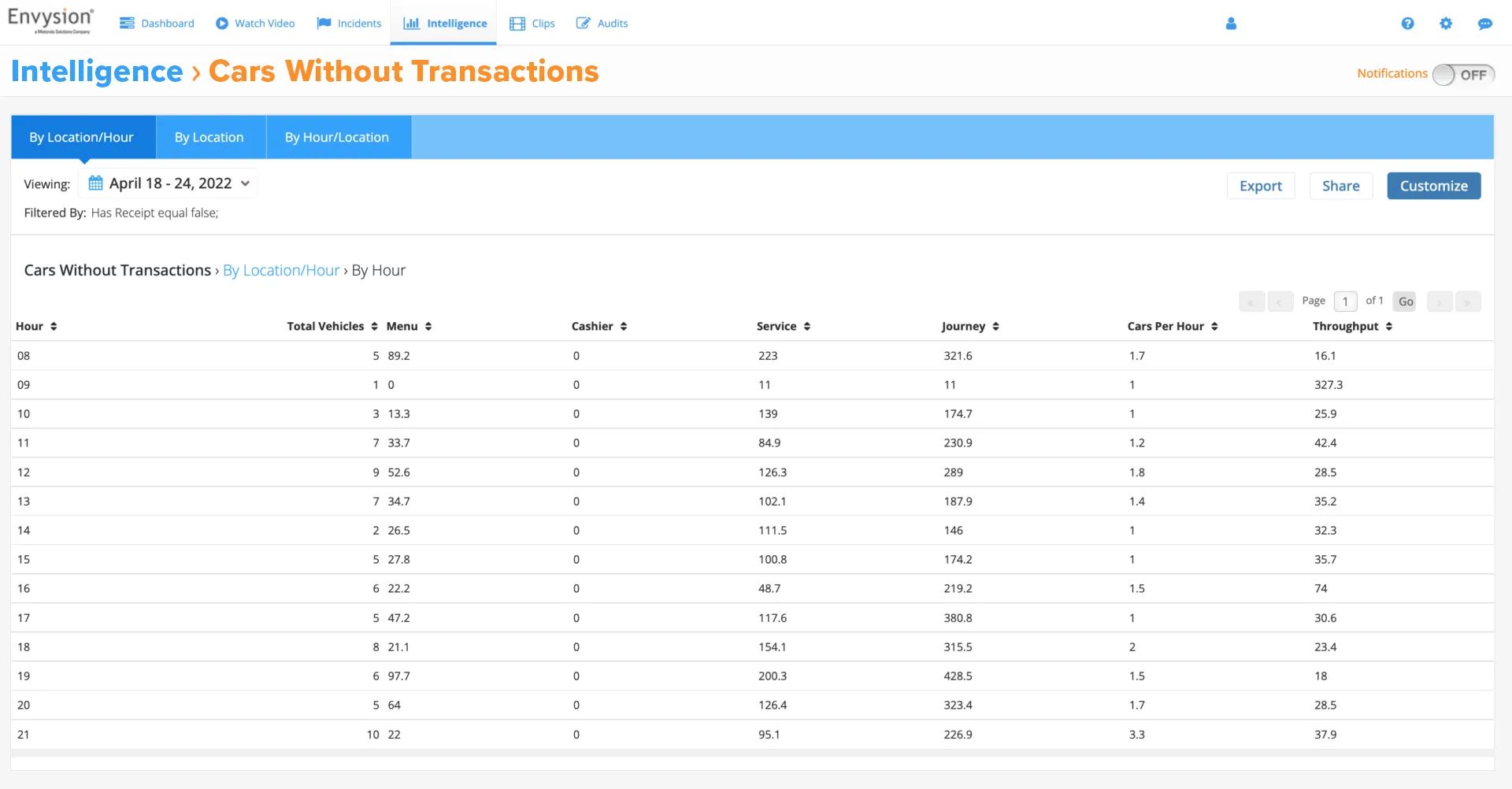Click the Customize button
The width and height of the screenshot is (1512, 789).
click(1433, 186)
